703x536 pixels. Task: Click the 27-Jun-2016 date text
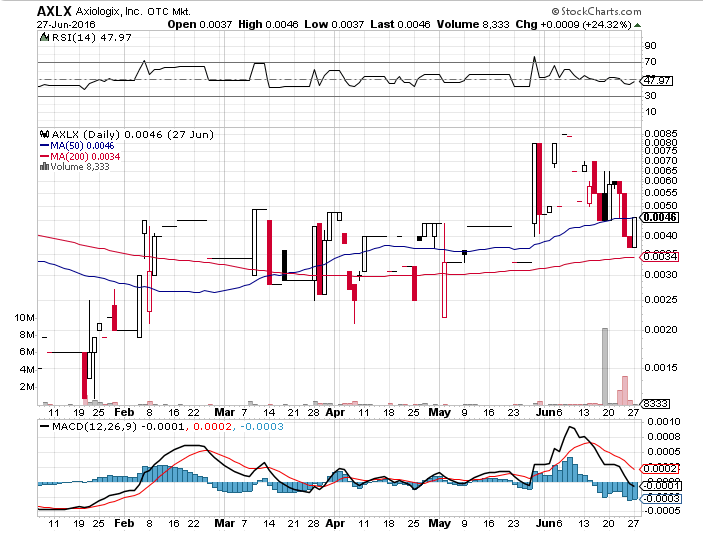[66, 25]
